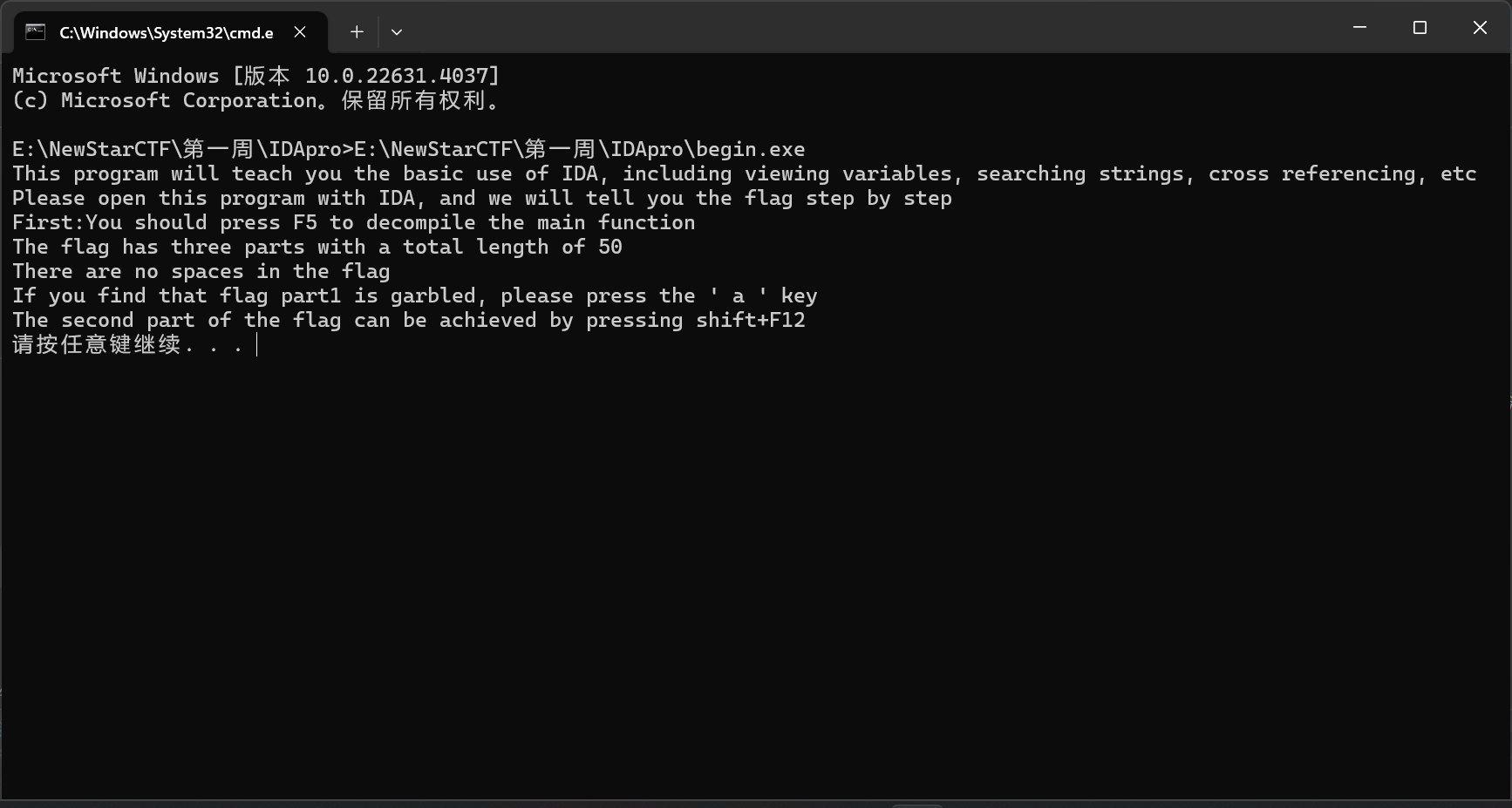Click the 请按任意键继续 prompt line
1512x808 pixels.
click(126, 344)
